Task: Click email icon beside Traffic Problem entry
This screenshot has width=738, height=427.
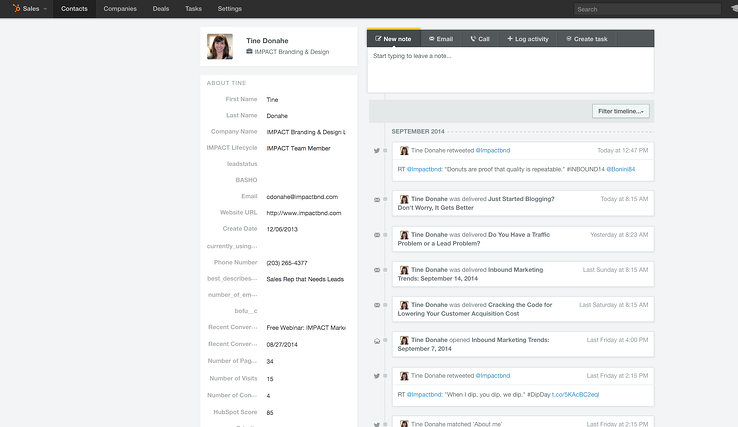Action: tap(377, 235)
